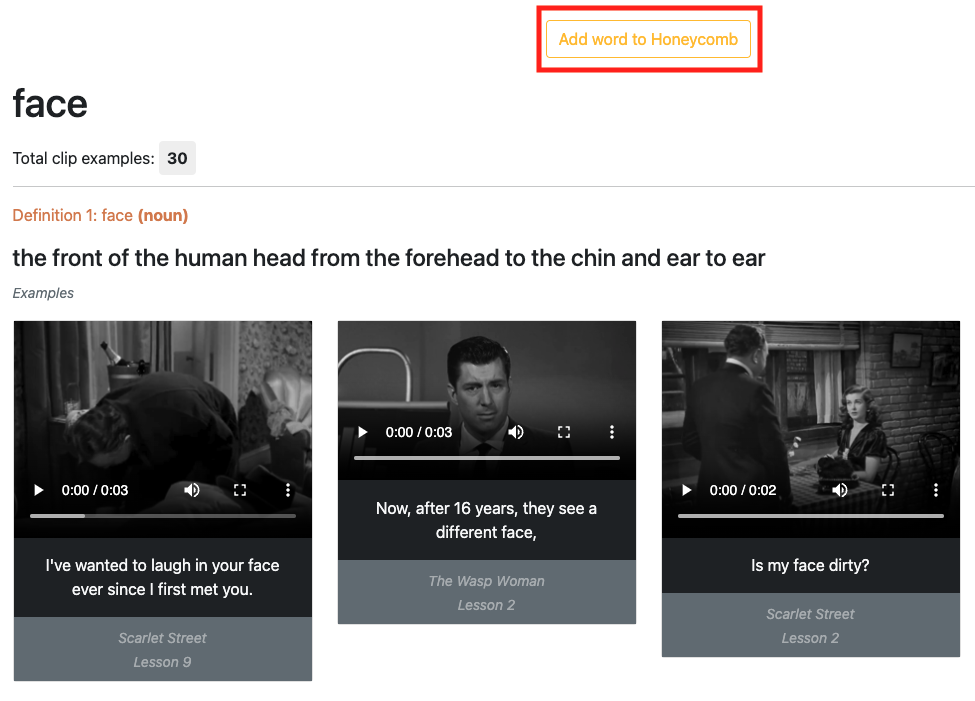Click the definition text "the front of the human head"
This screenshot has width=975, height=701.
point(389,258)
